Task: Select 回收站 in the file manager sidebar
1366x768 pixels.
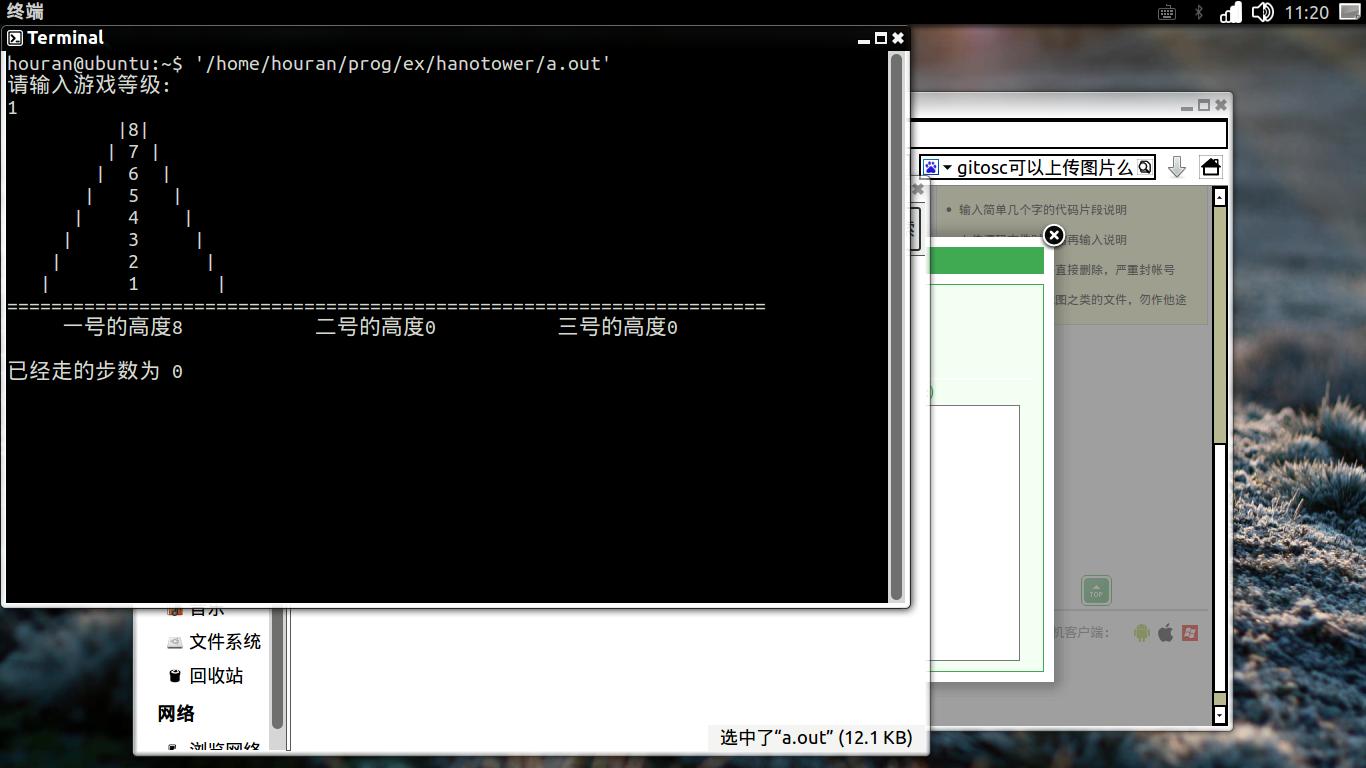Action: coord(216,676)
